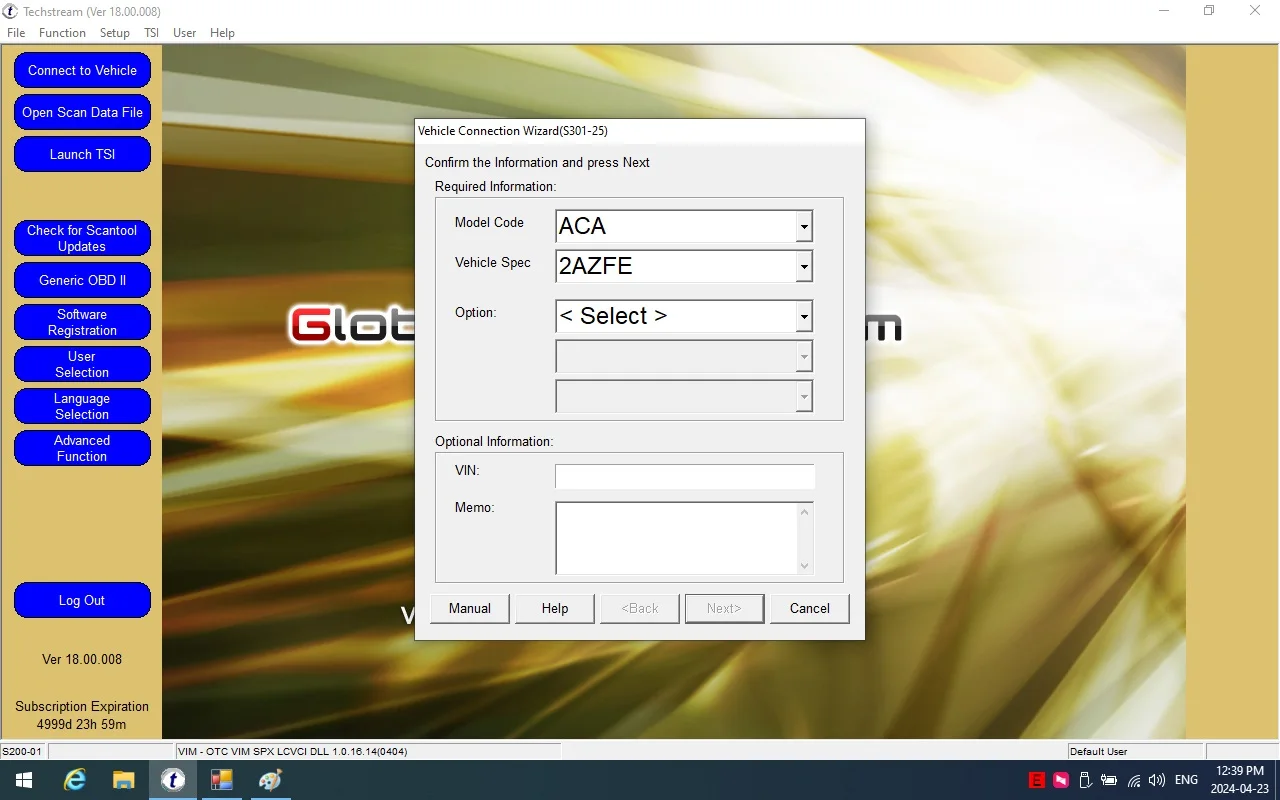
Task: Open clock and date 12:39 PM
Action: 1240,780
